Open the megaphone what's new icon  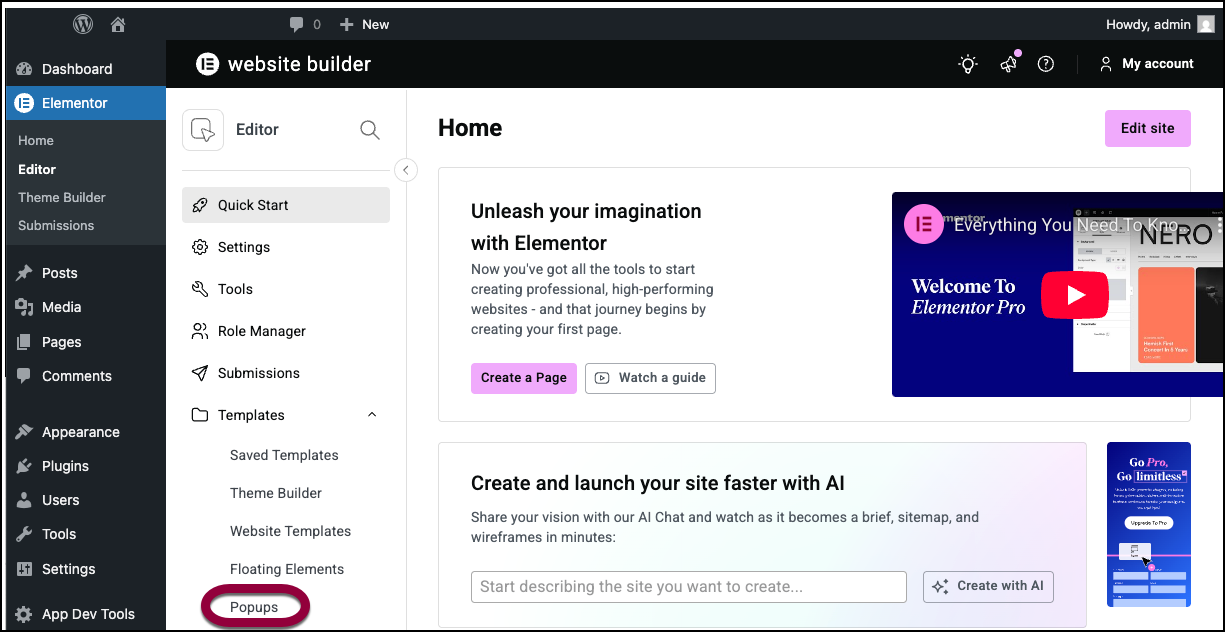click(1008, 64)
